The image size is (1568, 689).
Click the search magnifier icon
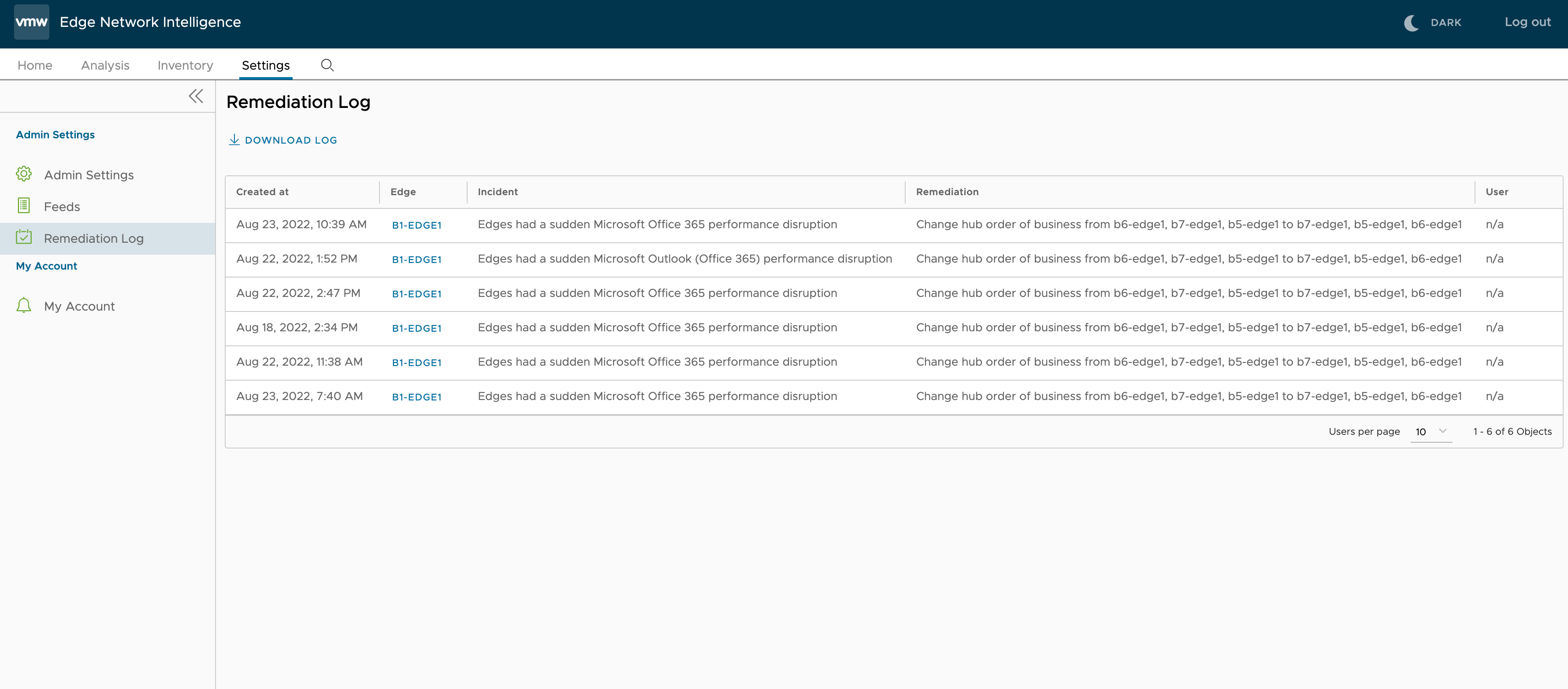coord(327,65)
